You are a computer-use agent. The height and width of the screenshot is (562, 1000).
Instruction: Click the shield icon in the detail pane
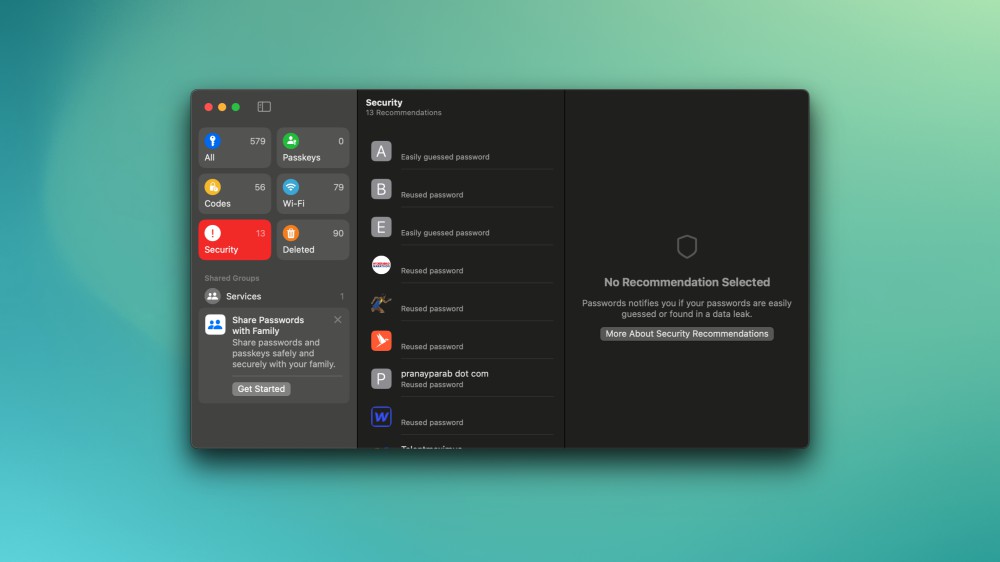[687, 246]
